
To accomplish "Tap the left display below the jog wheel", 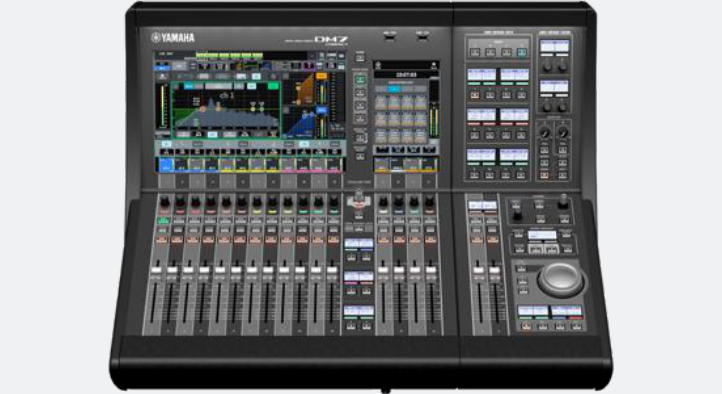I will point(533,311).
